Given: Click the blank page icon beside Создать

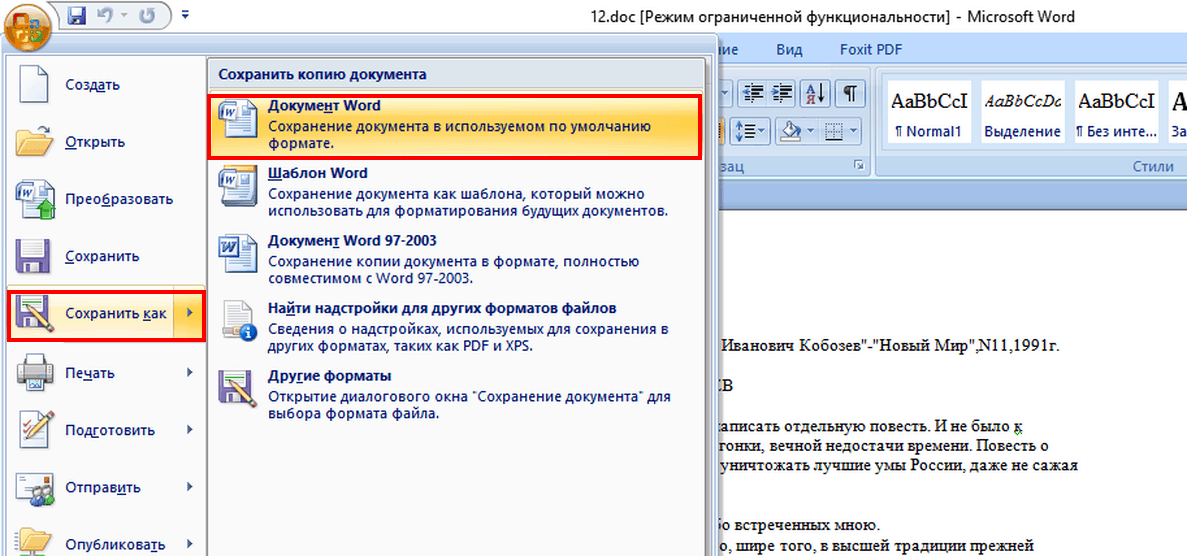Looking at the screenshot, I should (x=34, y=84).
